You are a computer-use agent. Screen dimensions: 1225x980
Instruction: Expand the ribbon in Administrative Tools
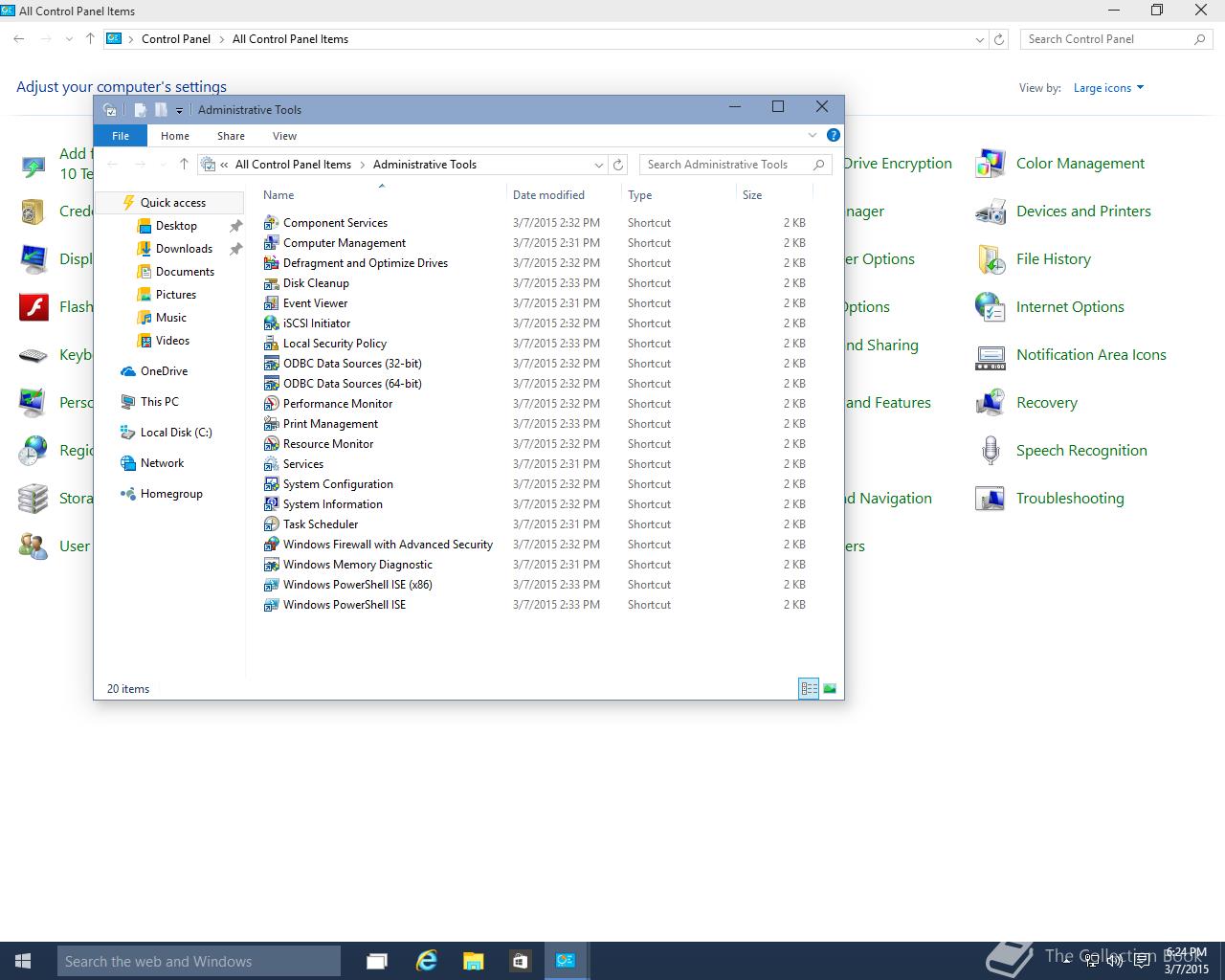[813, 135]
